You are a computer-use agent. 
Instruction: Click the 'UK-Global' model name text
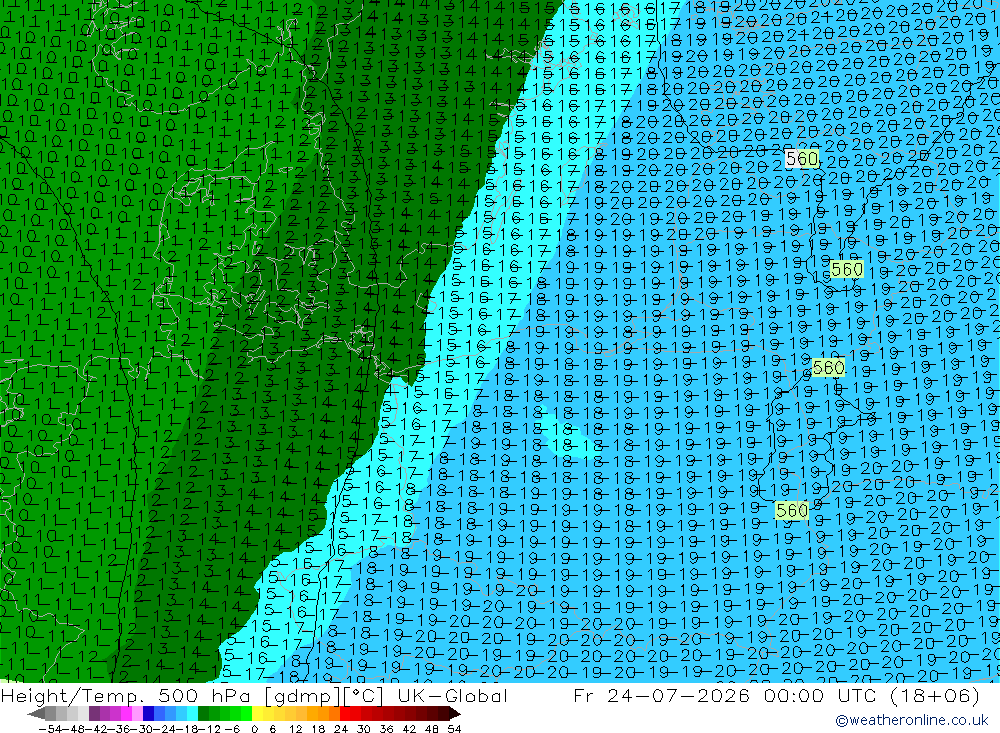[x=452, y=695]
